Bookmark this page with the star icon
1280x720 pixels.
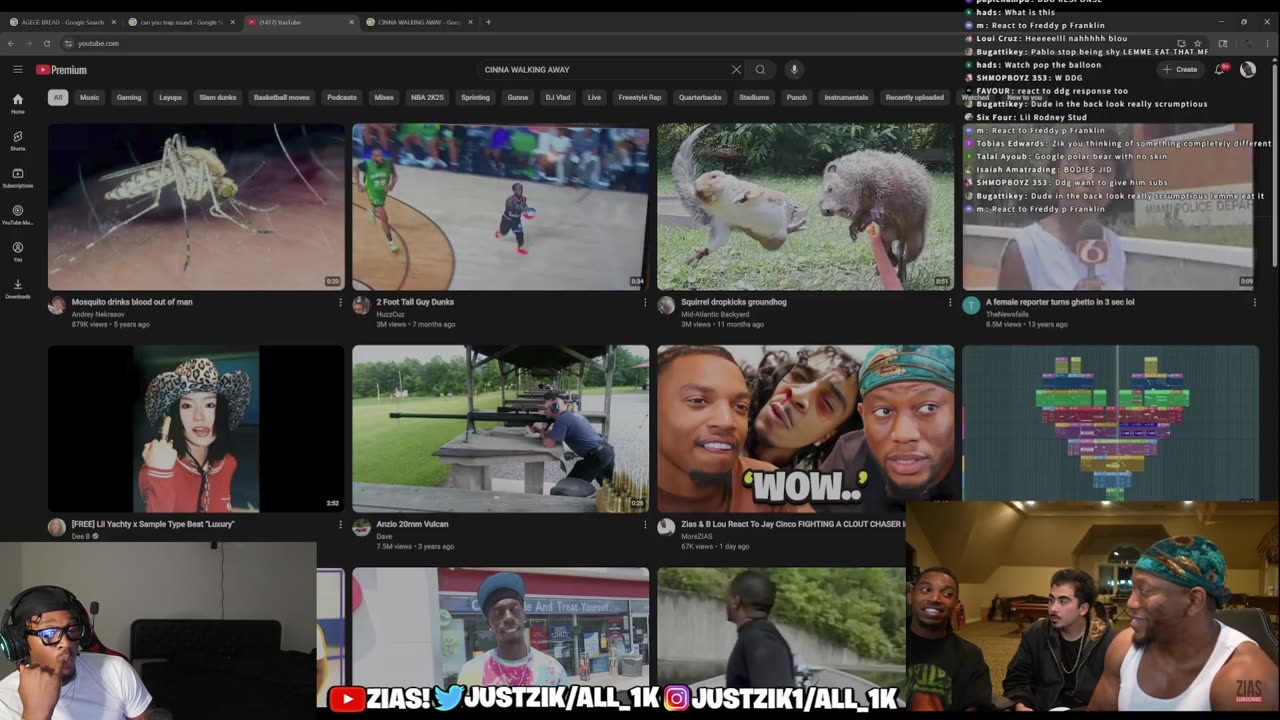(x=1198, y=43)
